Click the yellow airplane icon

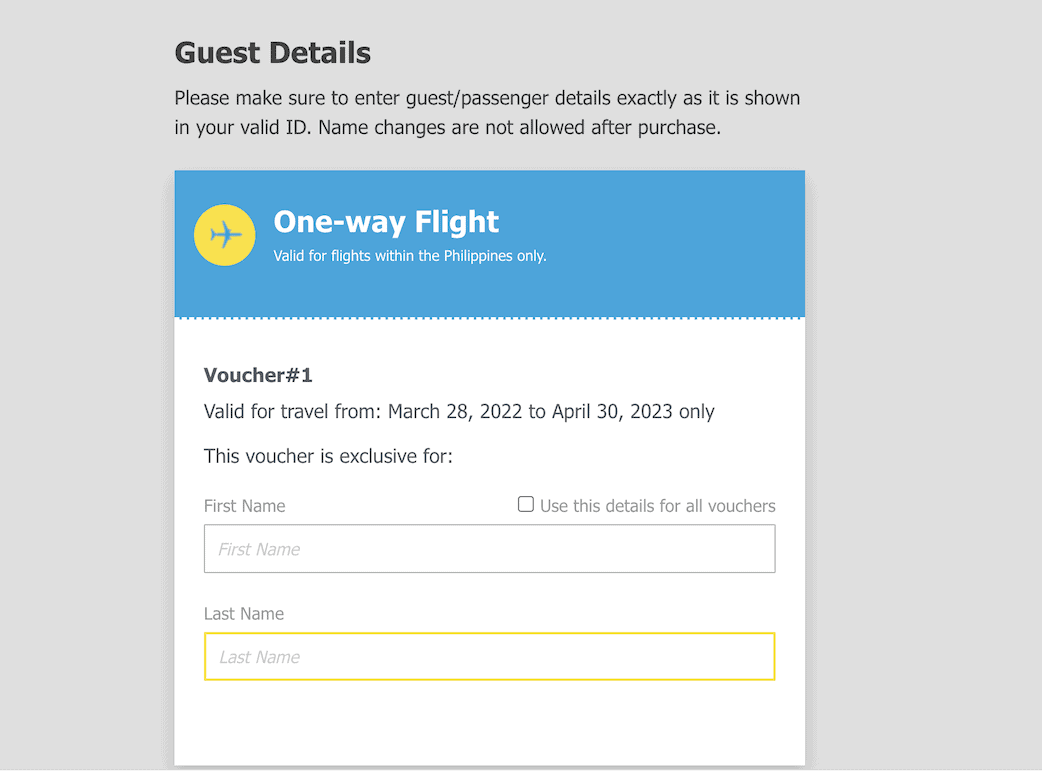pos(225,235)
